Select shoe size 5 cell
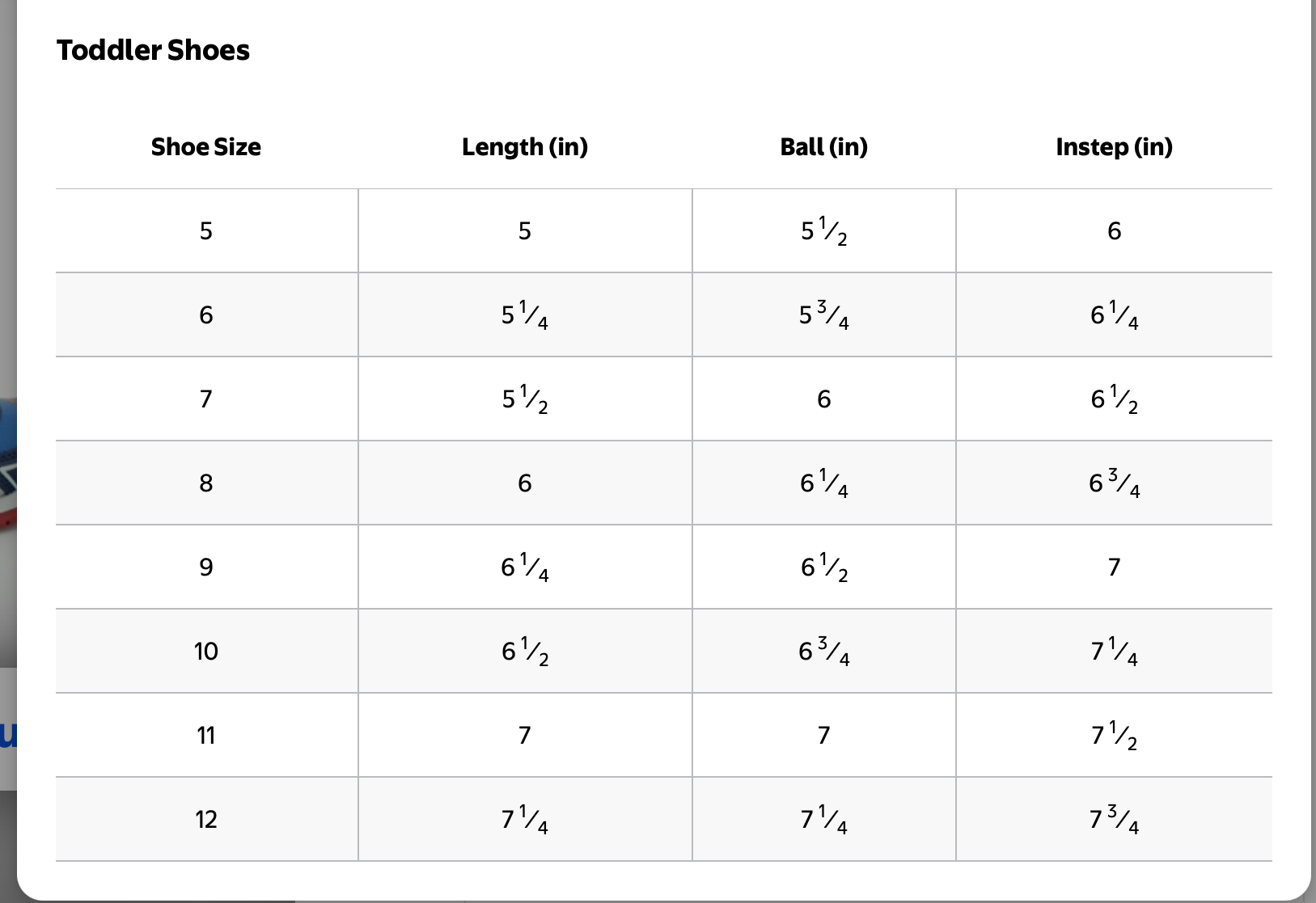 click(x=206, y=231)
